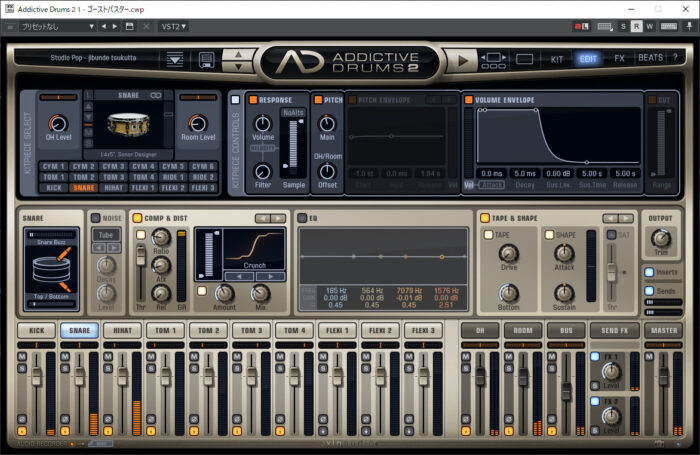Click the Output Trim knob
The width and height of the screenshot is (700, 455).
[x=660, y=238]
